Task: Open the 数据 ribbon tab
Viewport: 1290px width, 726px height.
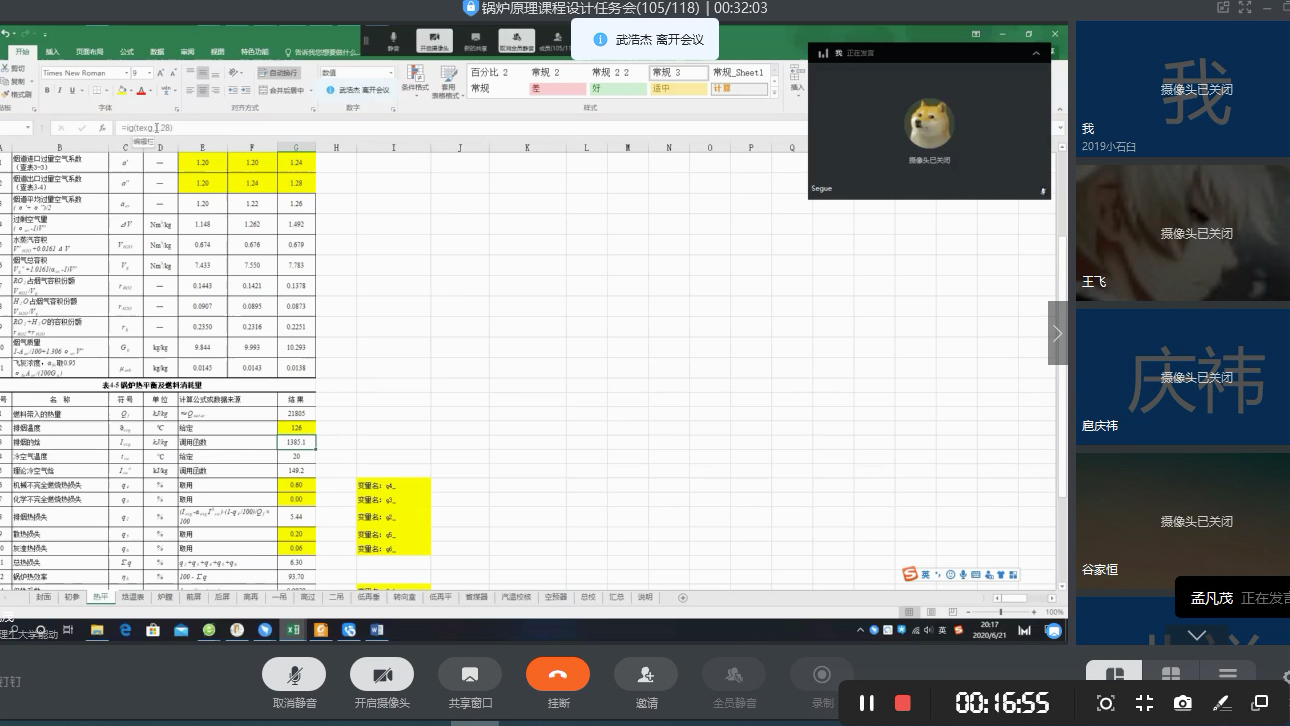Action: tap(157, 51)
